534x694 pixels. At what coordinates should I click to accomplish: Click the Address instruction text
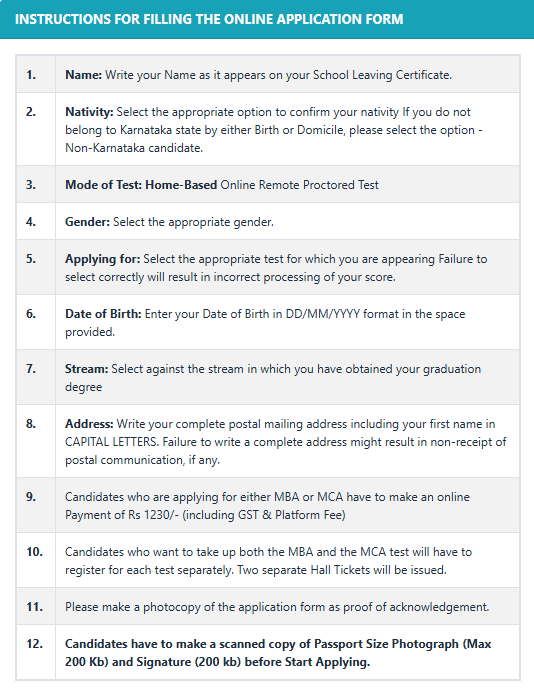pos(286,442)
